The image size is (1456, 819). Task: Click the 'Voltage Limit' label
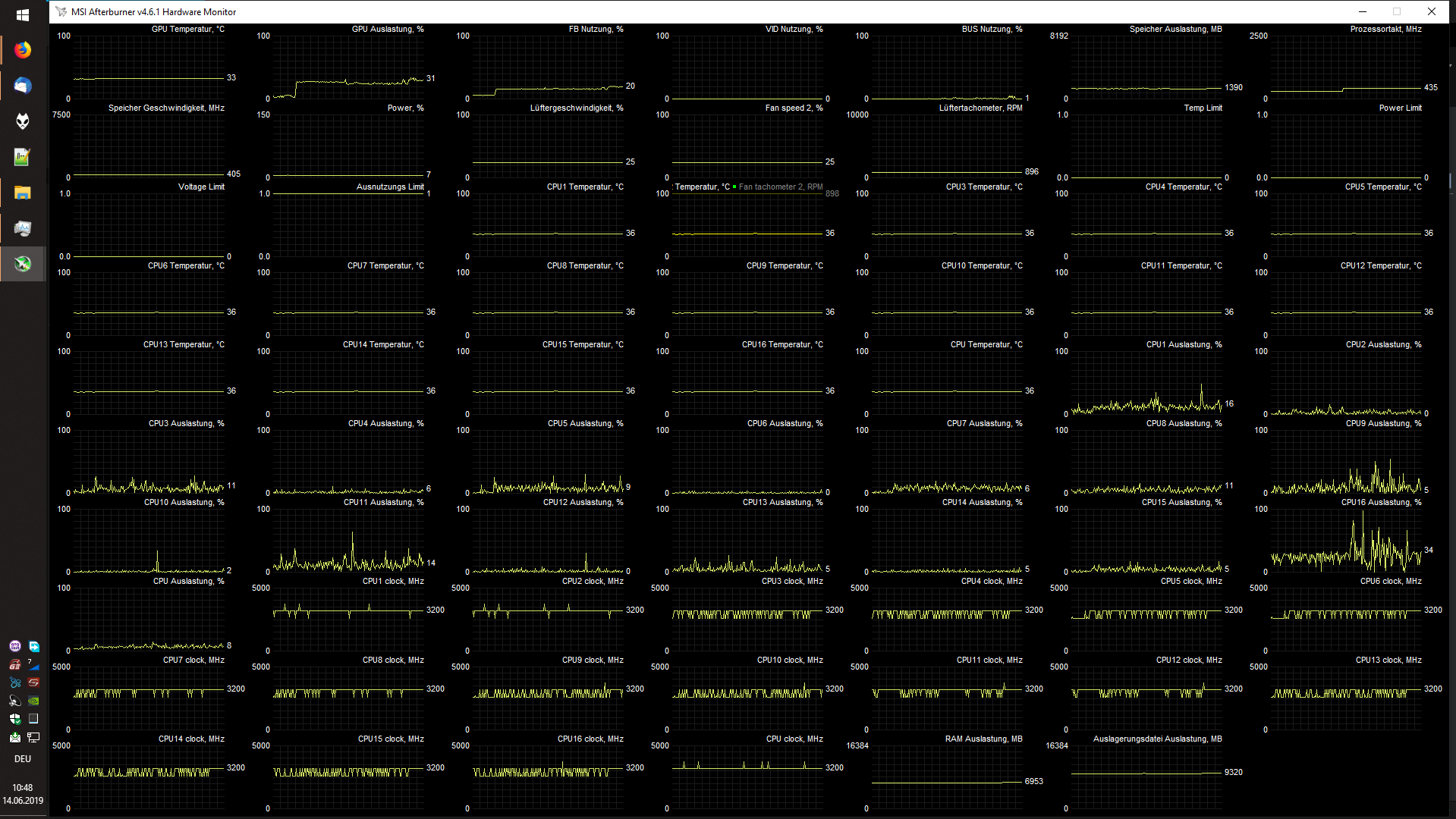point(201,187)
